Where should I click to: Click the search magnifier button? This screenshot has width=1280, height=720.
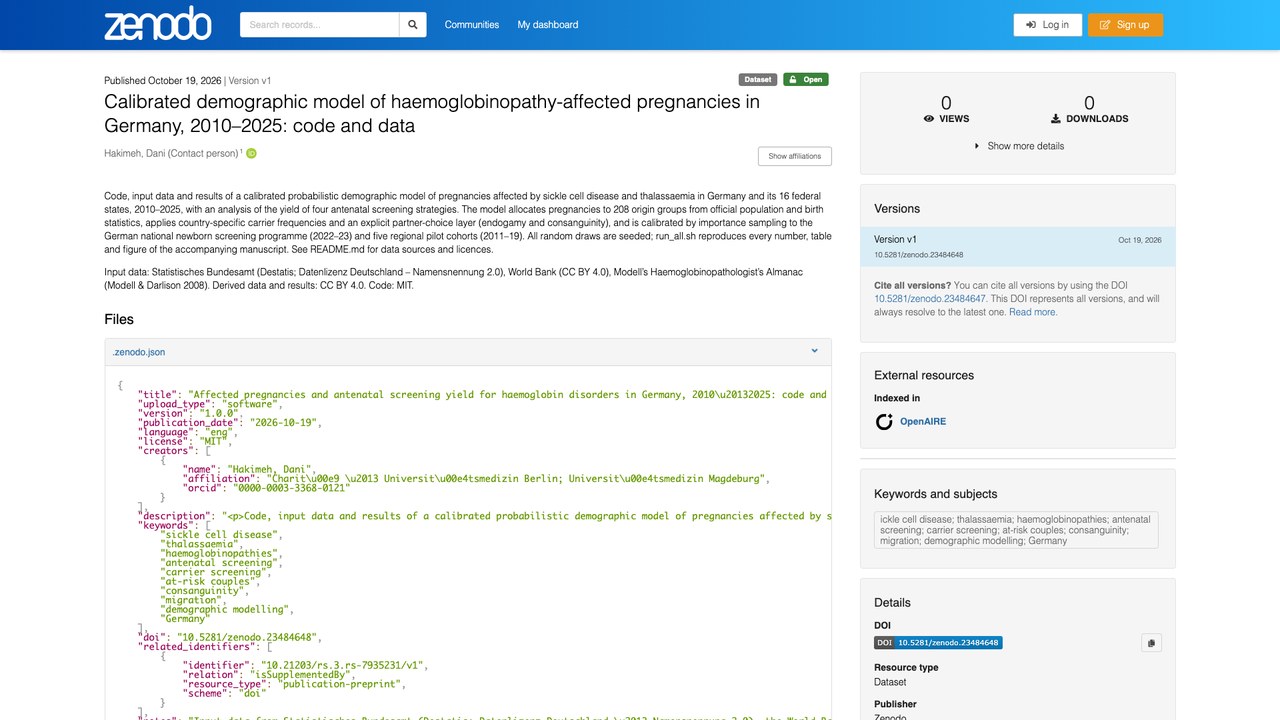click(x=413, y=25)
